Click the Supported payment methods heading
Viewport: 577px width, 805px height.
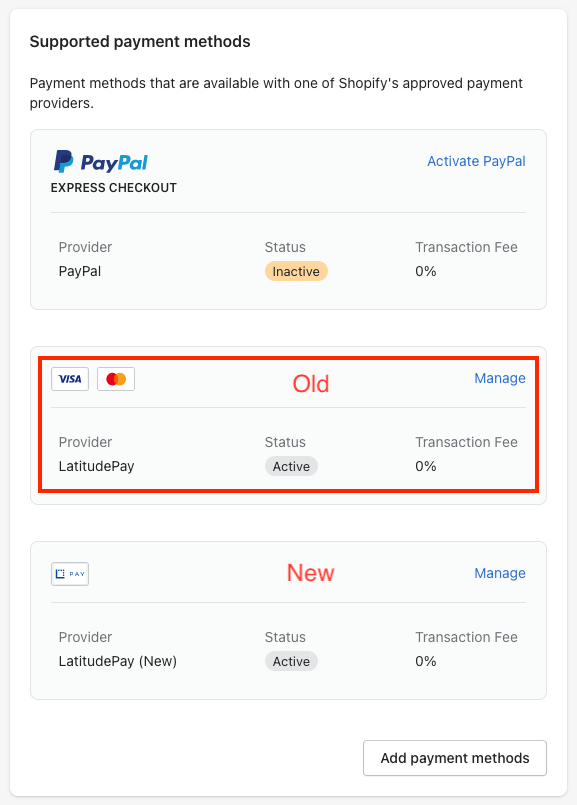140,42
